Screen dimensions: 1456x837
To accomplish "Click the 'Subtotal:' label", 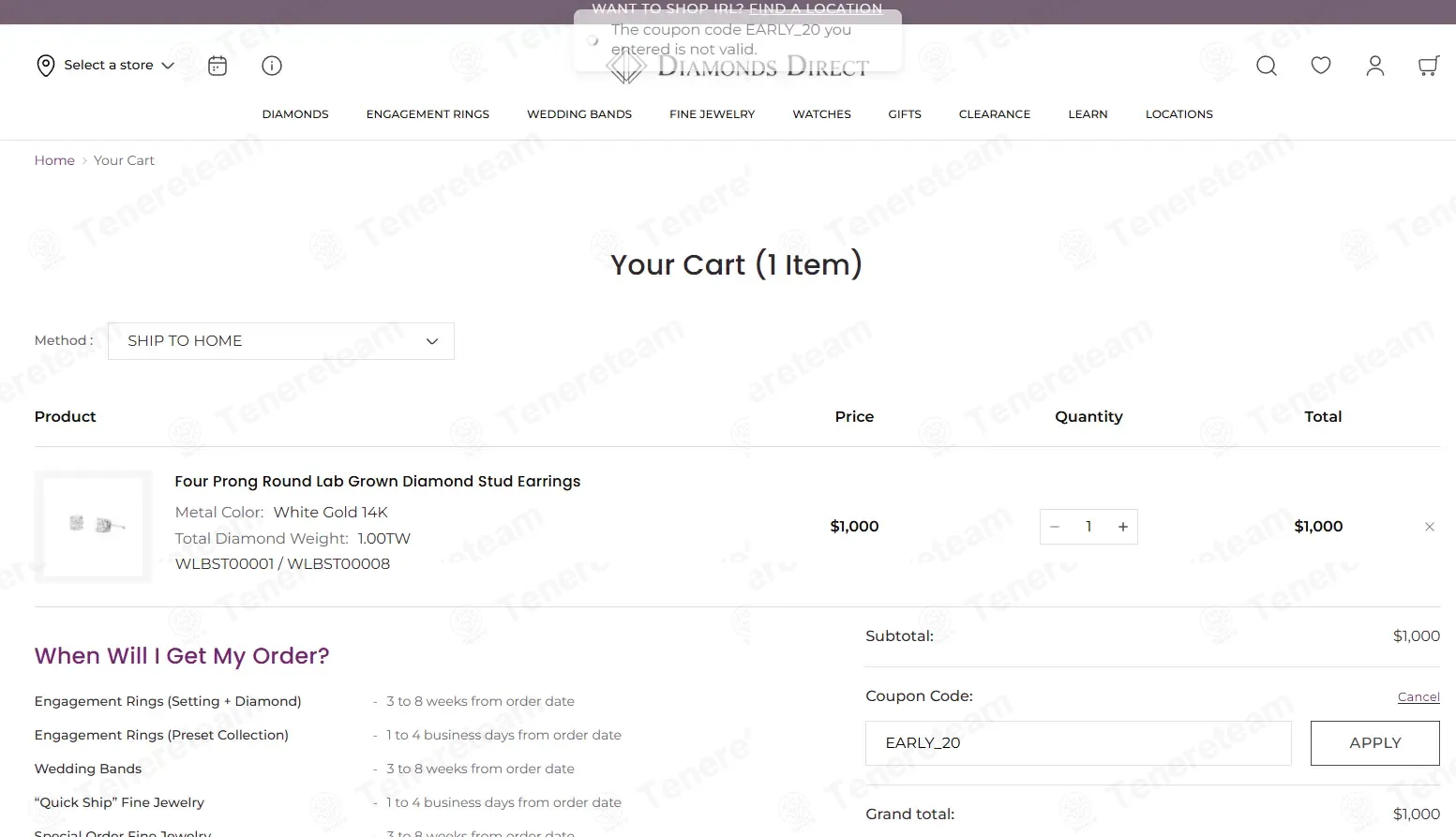I will coord(899,636).
